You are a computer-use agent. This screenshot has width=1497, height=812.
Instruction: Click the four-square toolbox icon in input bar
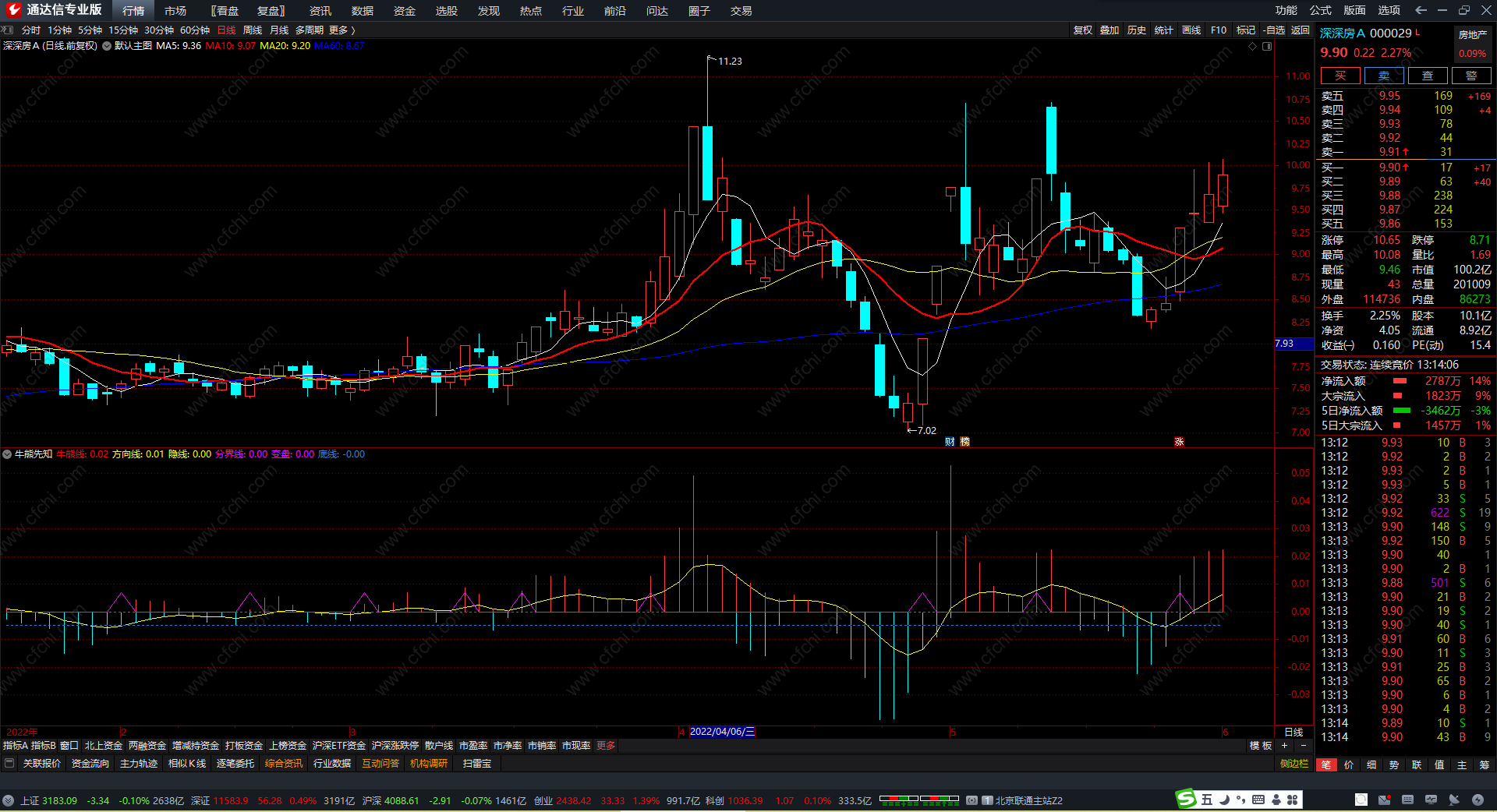1293,800
